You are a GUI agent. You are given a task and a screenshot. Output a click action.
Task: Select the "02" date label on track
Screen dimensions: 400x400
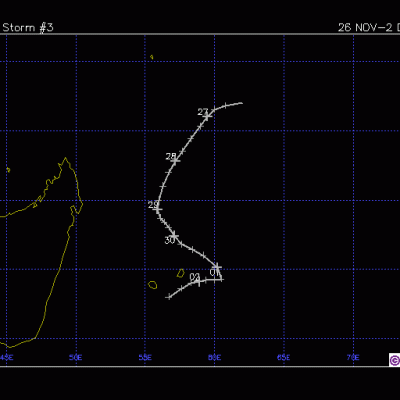(195, 277)
